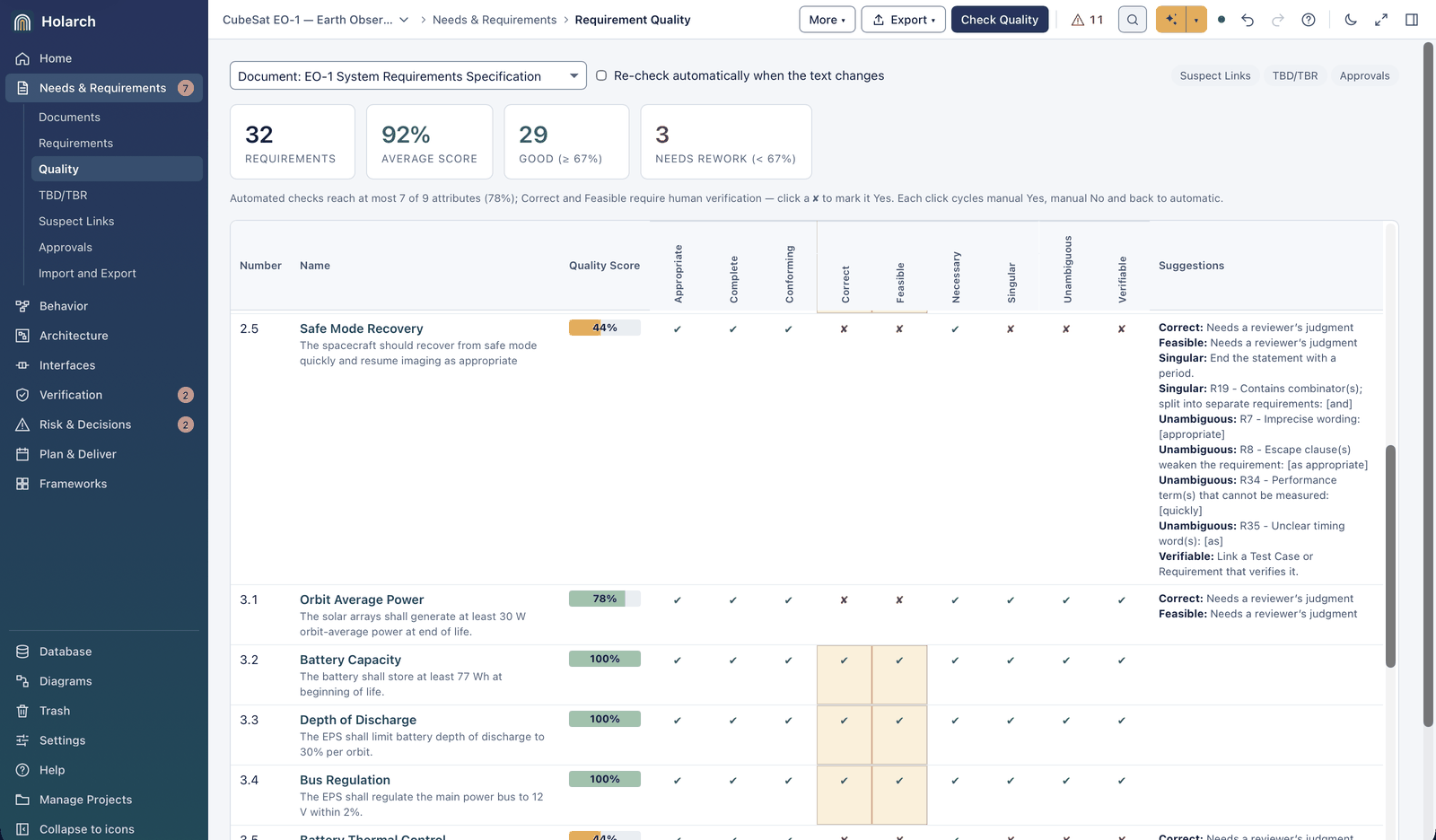Open the Approvals shortcut button at top right

[1364, 76]
